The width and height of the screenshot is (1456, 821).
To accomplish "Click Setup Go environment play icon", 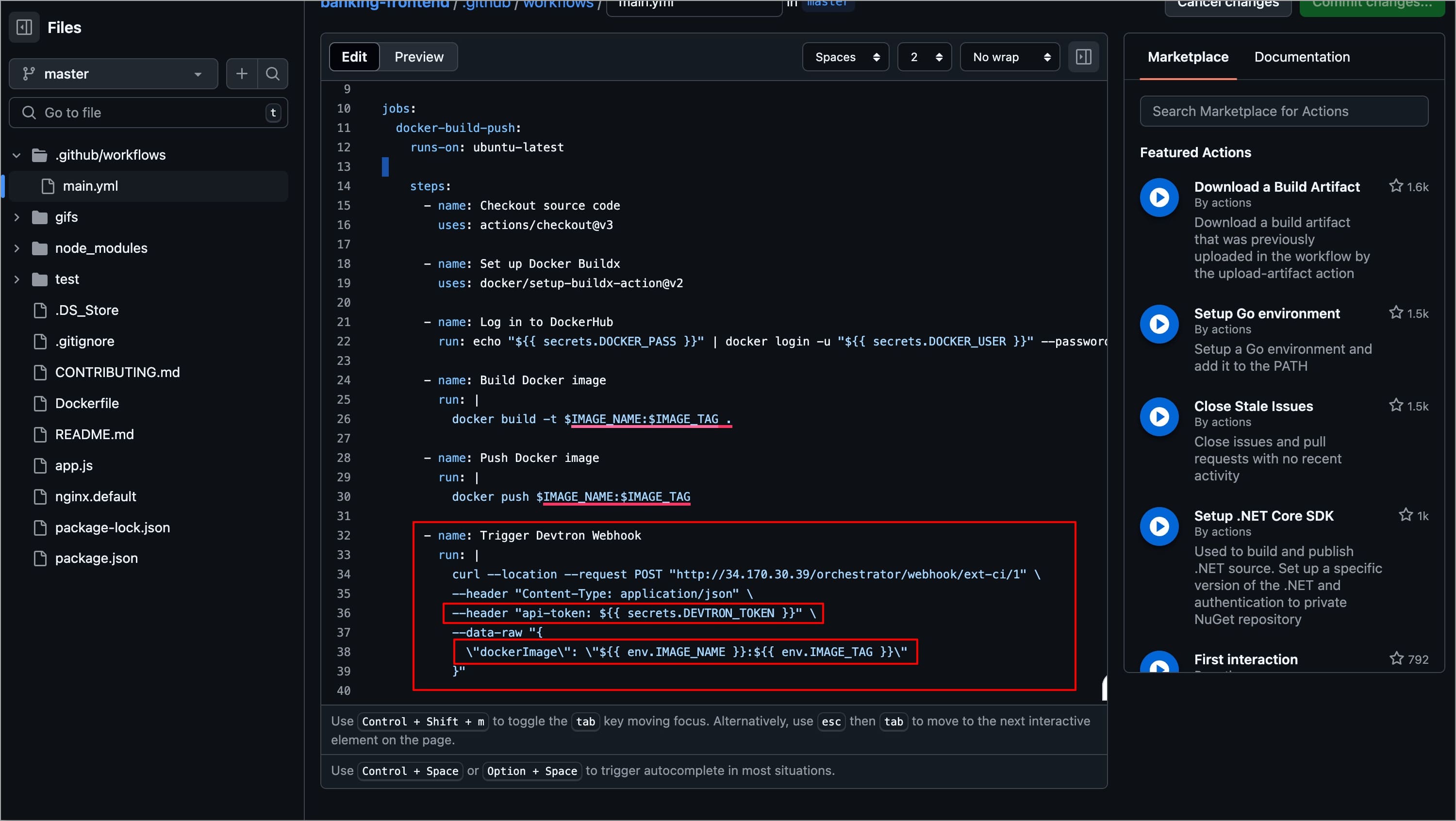I will tap(1158, 324).
